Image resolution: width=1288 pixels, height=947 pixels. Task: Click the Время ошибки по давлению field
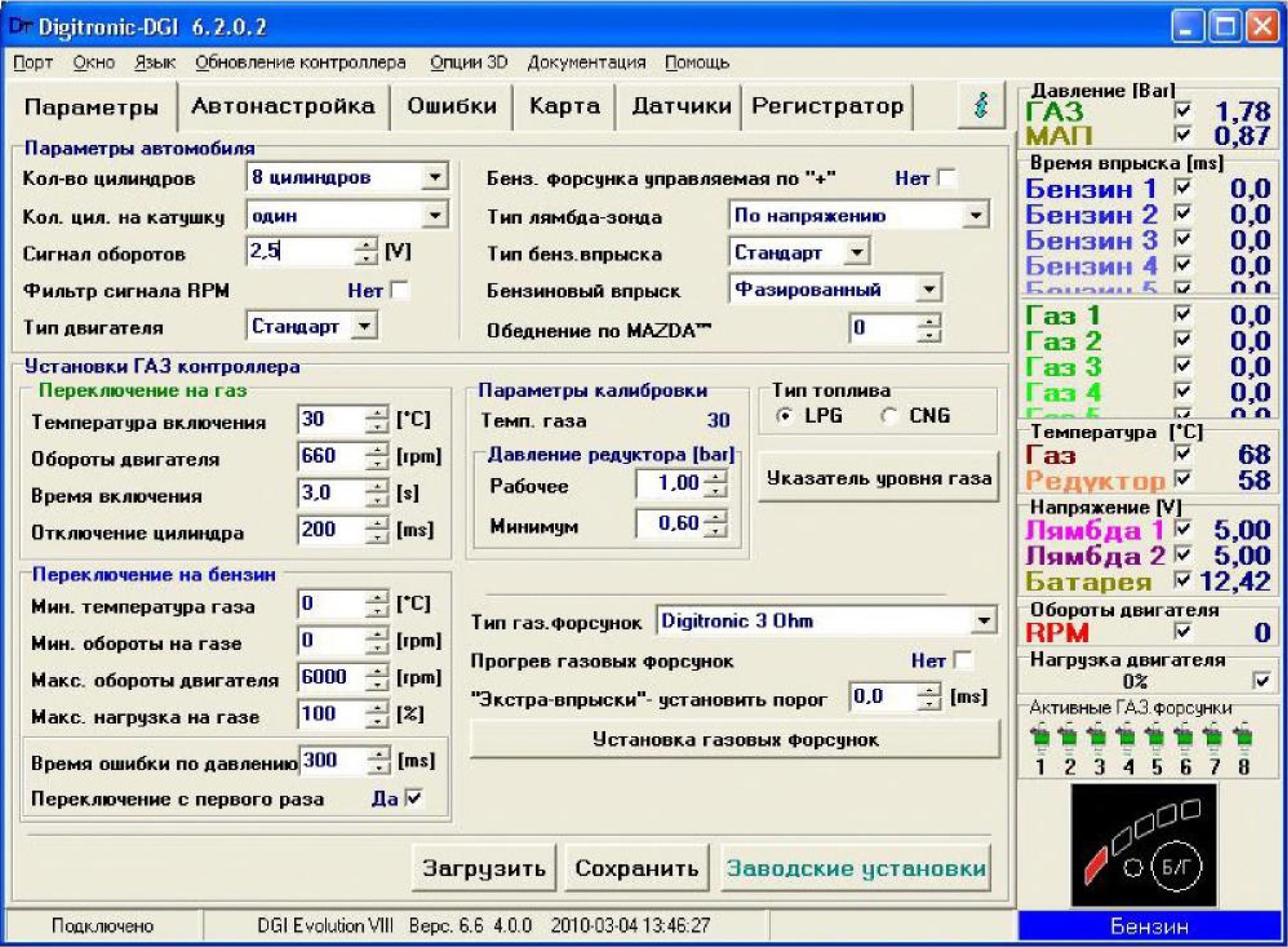pos(334,760)
